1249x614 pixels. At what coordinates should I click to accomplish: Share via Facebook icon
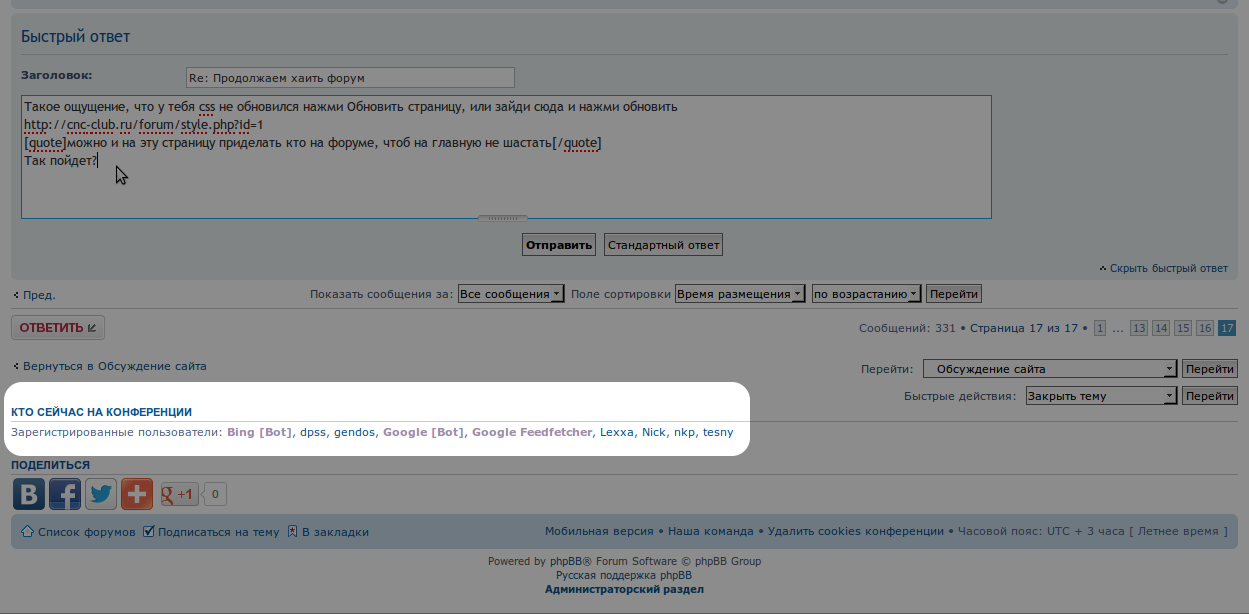click(x=65, y=494)
